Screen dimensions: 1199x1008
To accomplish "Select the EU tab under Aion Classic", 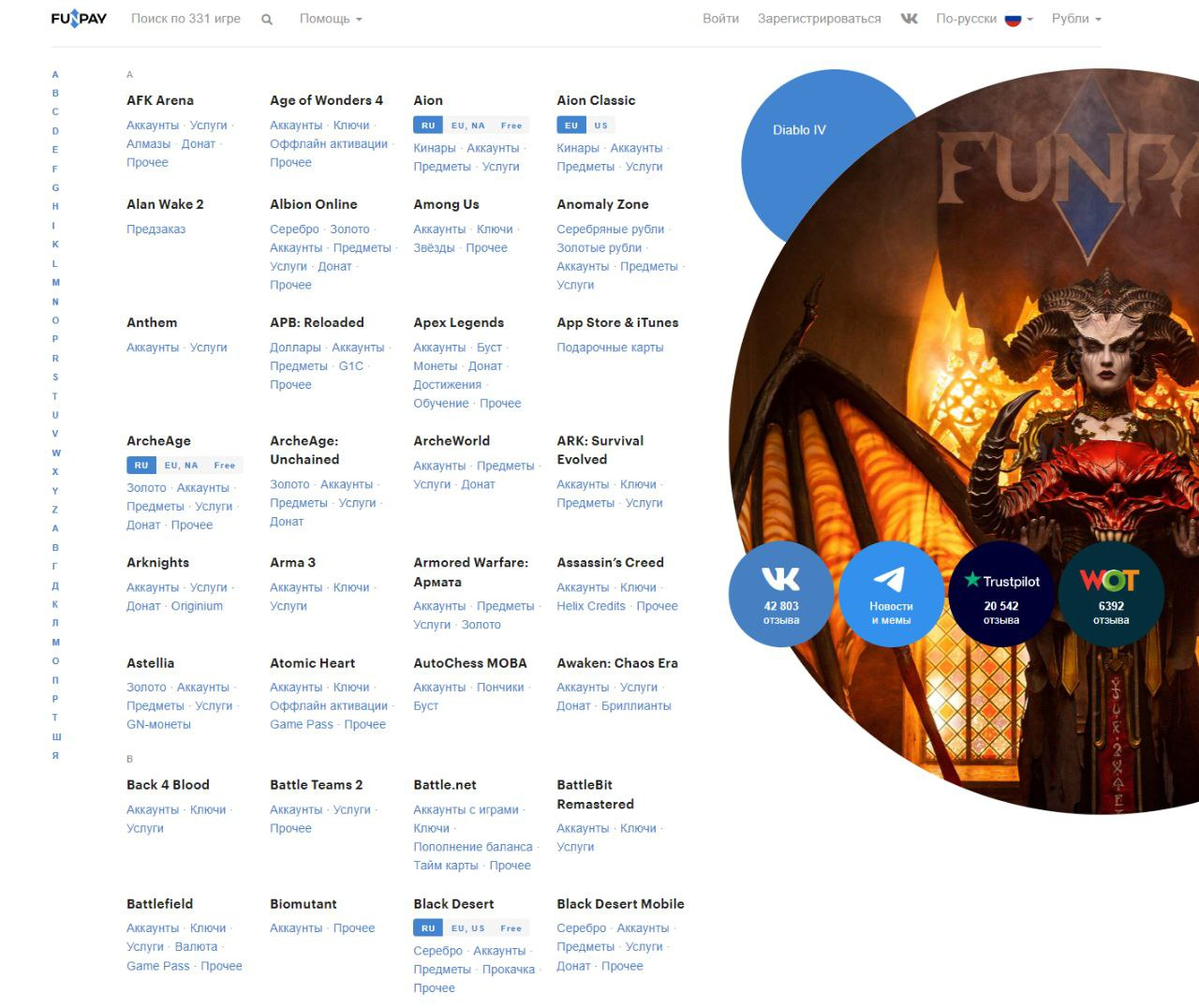I will 571,126.
